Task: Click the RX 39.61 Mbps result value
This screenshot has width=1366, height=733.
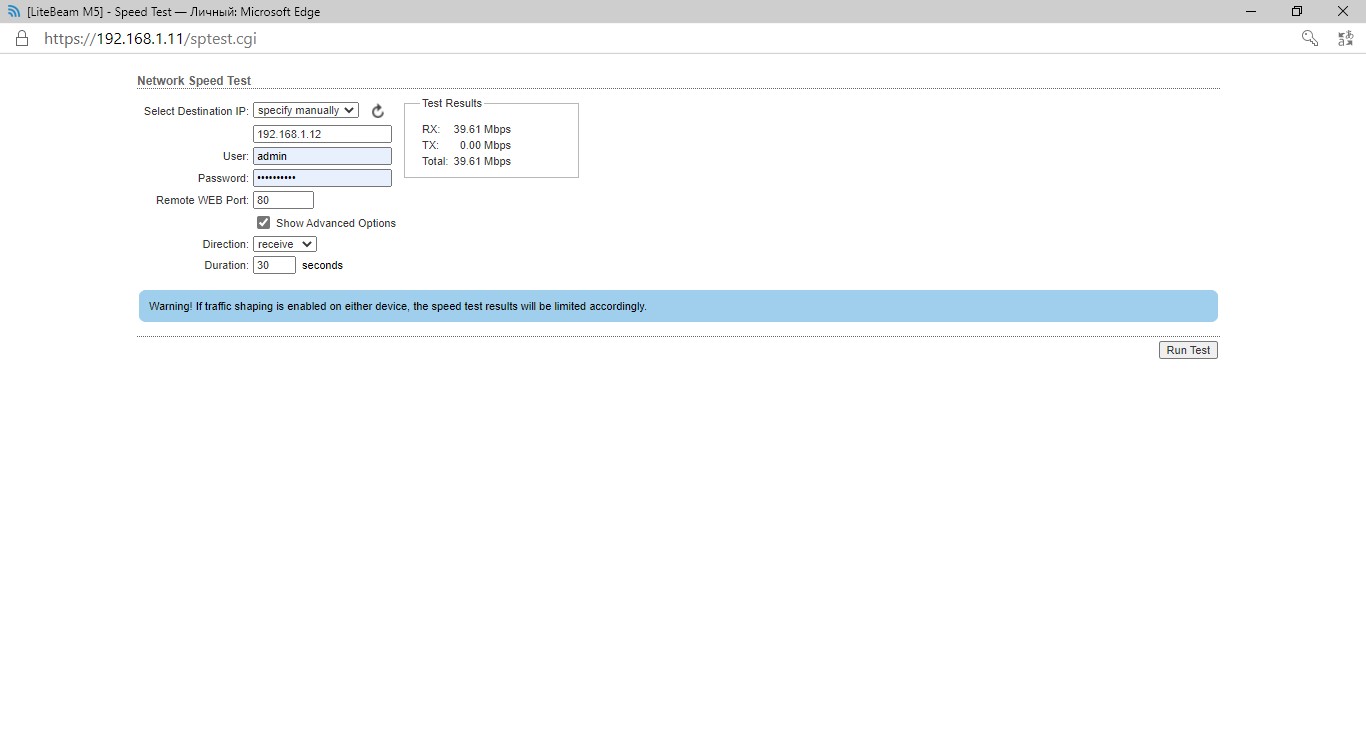Action: [x=482, y=129]
